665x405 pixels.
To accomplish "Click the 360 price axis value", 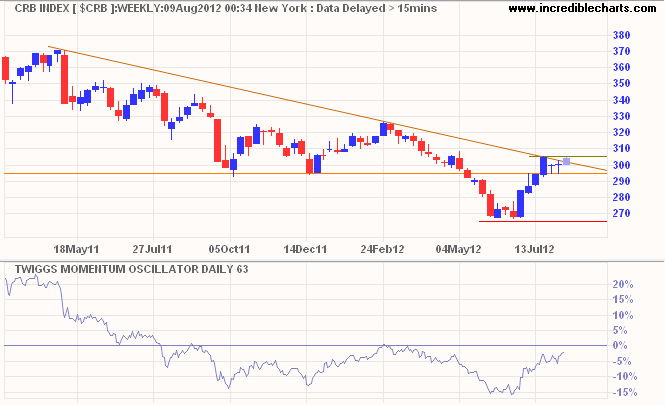I will [621, 67].
